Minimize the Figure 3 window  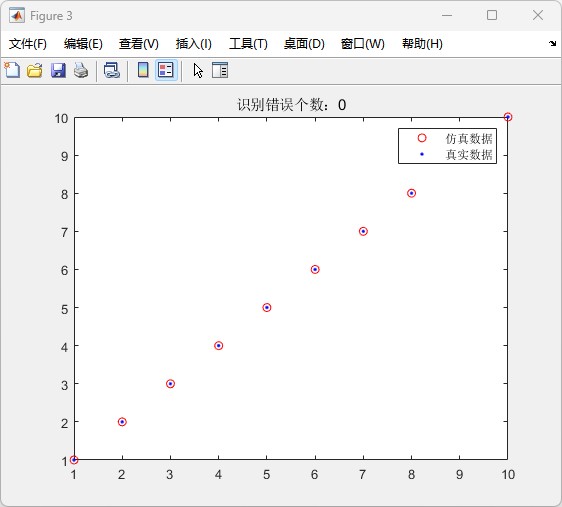point(447,15)
